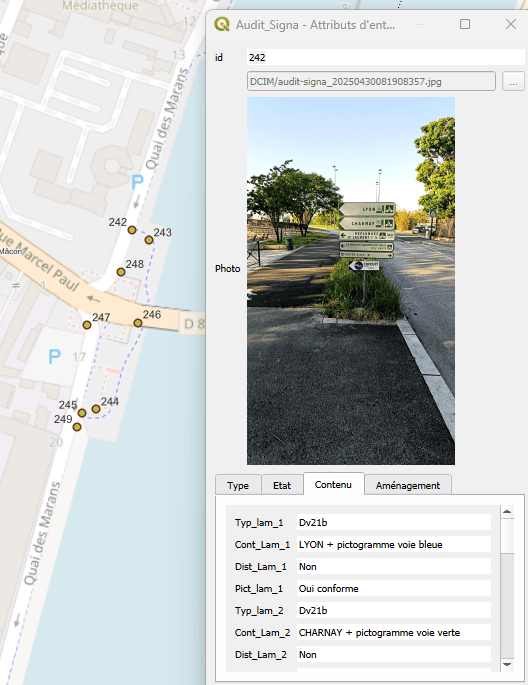The width and height of the screenshot is (528, 685).
Task: Select map point 247
Action: click(87, 325)
